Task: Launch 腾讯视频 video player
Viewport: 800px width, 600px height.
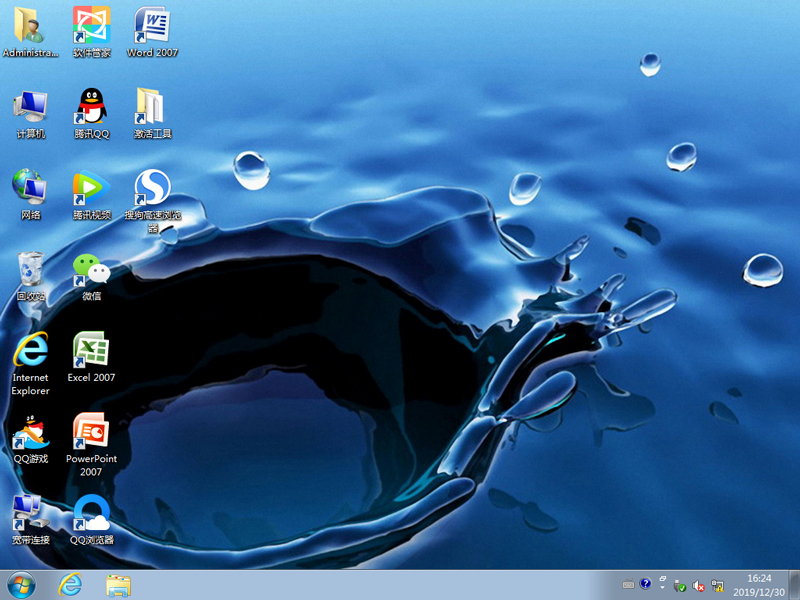Action: 90,190
